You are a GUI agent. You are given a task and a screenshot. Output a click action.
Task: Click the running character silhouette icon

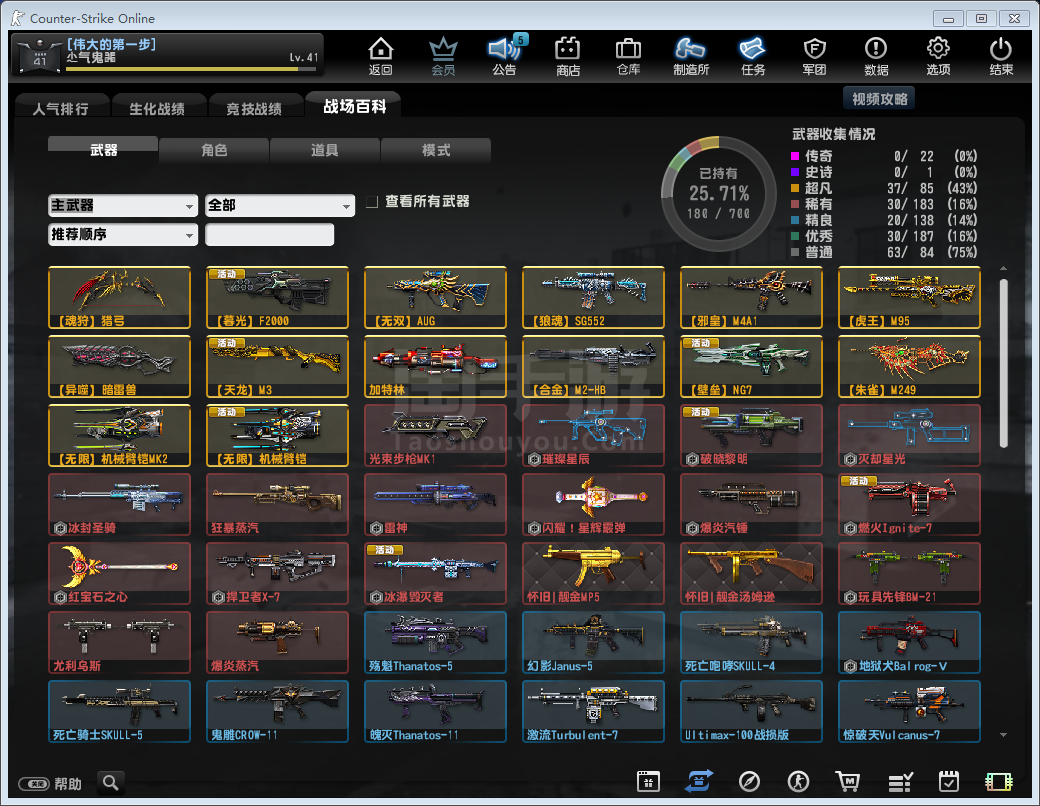click(x=799, y=781)
